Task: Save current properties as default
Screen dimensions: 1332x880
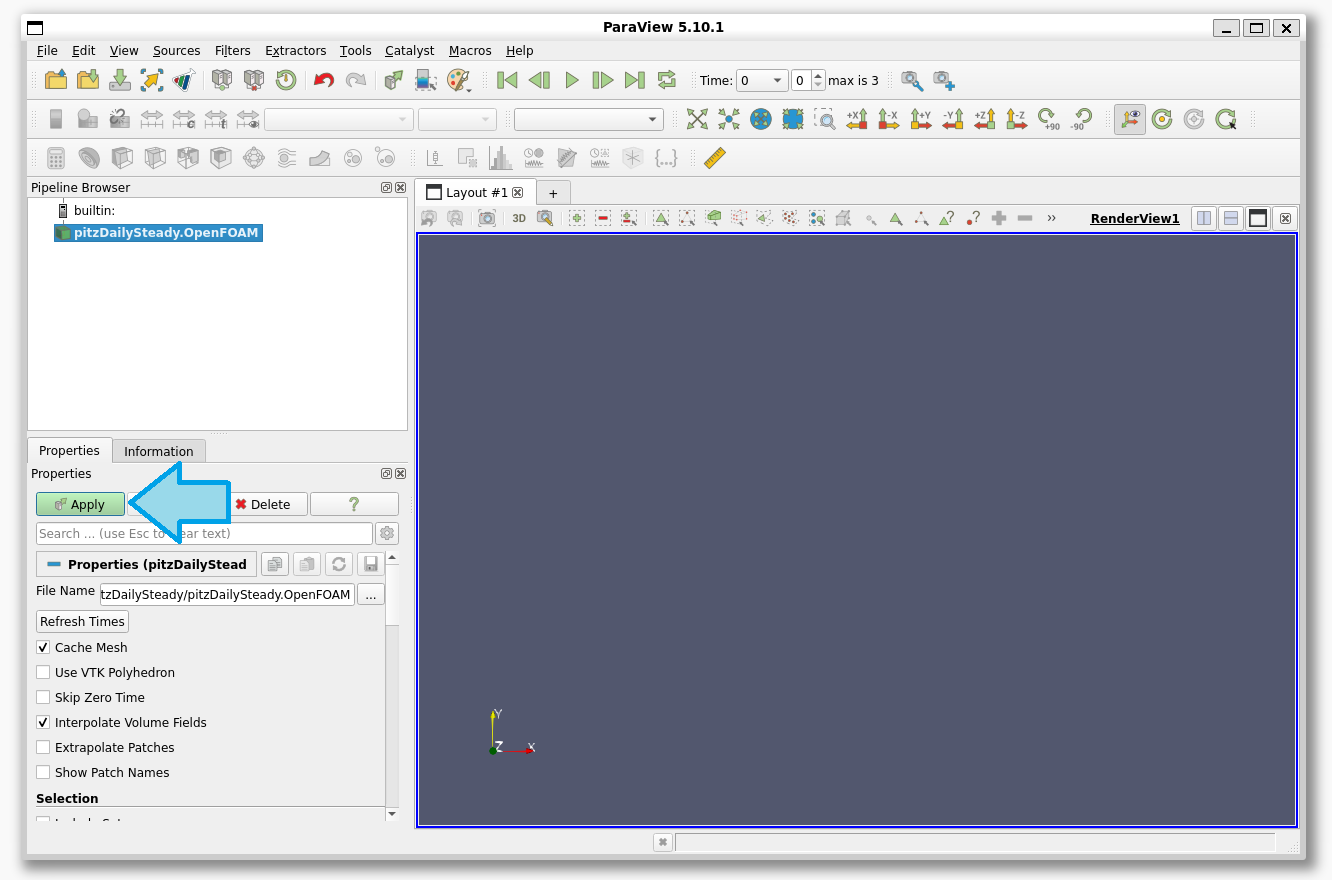Action: click(371, 565)
